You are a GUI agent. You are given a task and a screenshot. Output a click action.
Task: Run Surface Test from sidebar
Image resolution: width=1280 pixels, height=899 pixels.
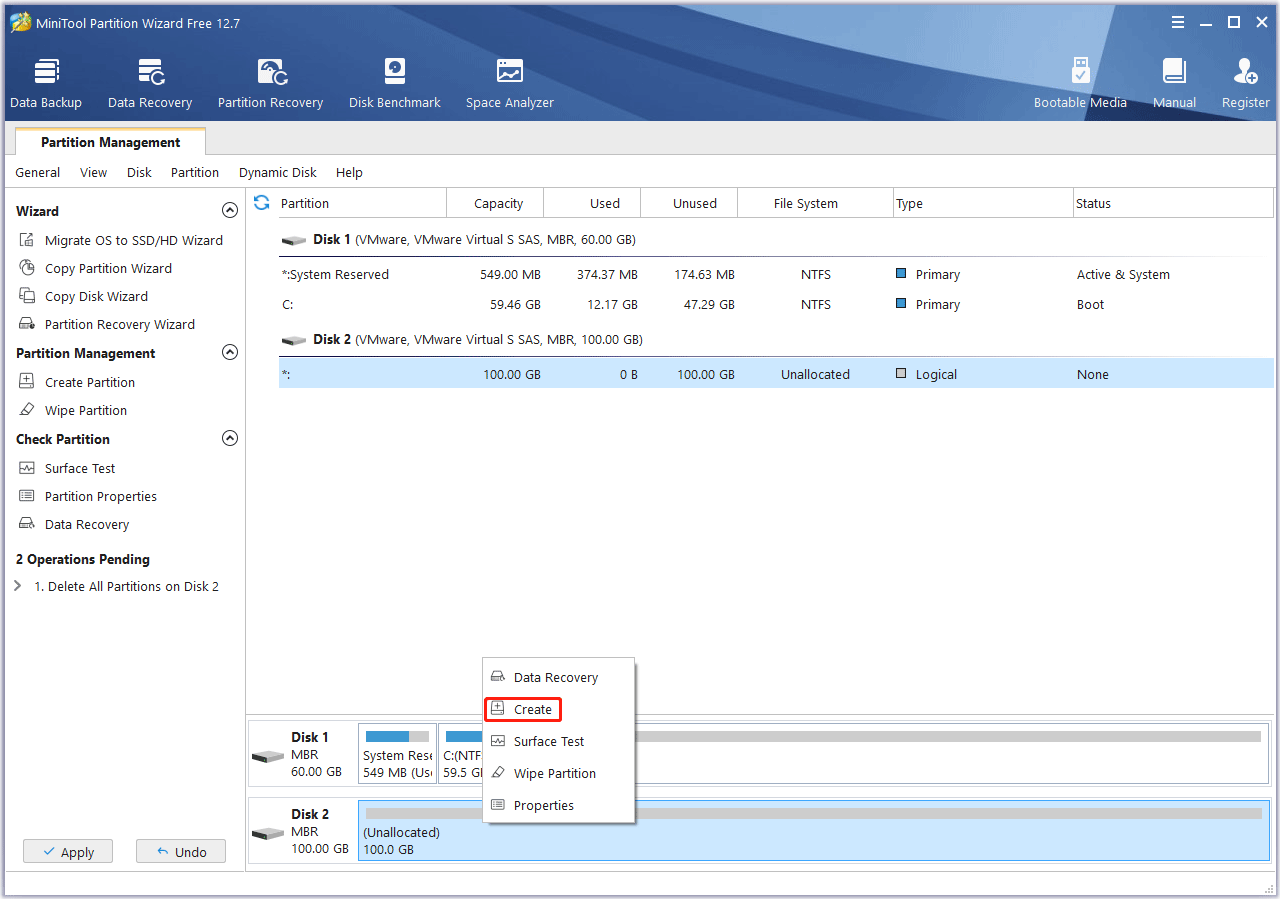click(67, 468)
